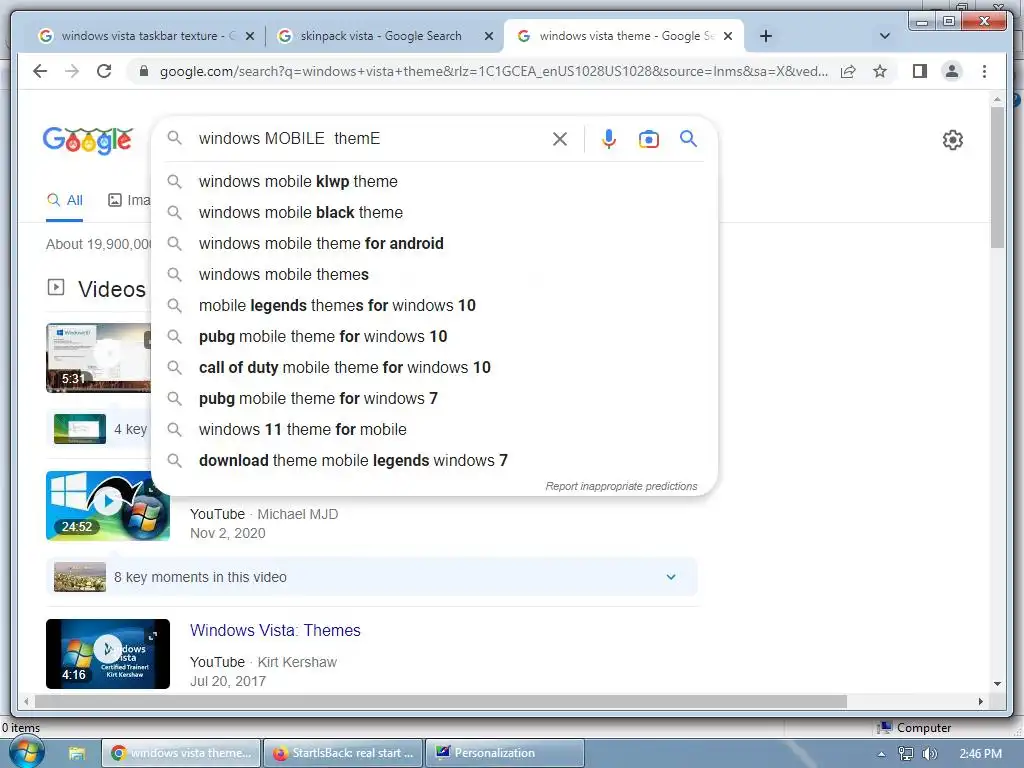Viewport: 1024px width, 768px height.
Task: Submit search with the blue magnifier icon
Action: 688,138
